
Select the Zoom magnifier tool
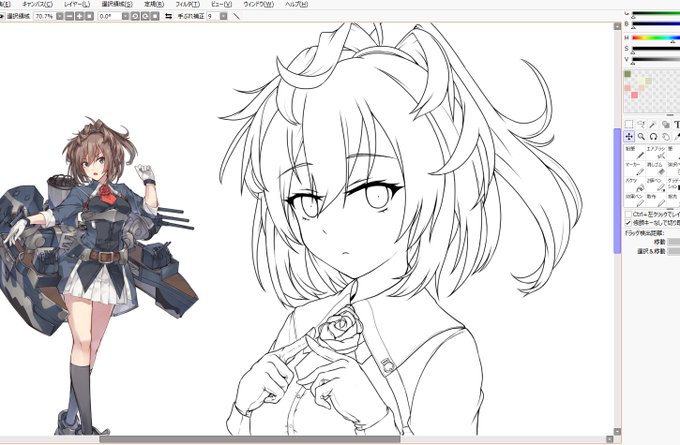pyautogui.click(x=641, y=137)
